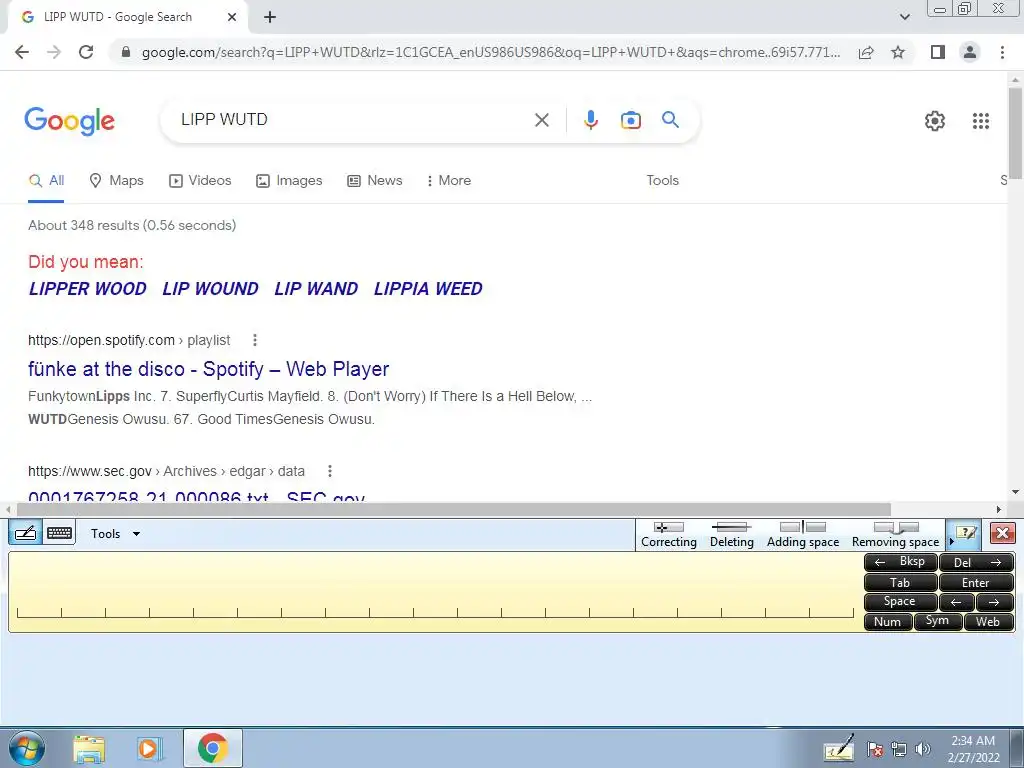Viewport: 1024px width, 768px height.
Task: Switch to touch keyboard mode
Action: [59, 533]
